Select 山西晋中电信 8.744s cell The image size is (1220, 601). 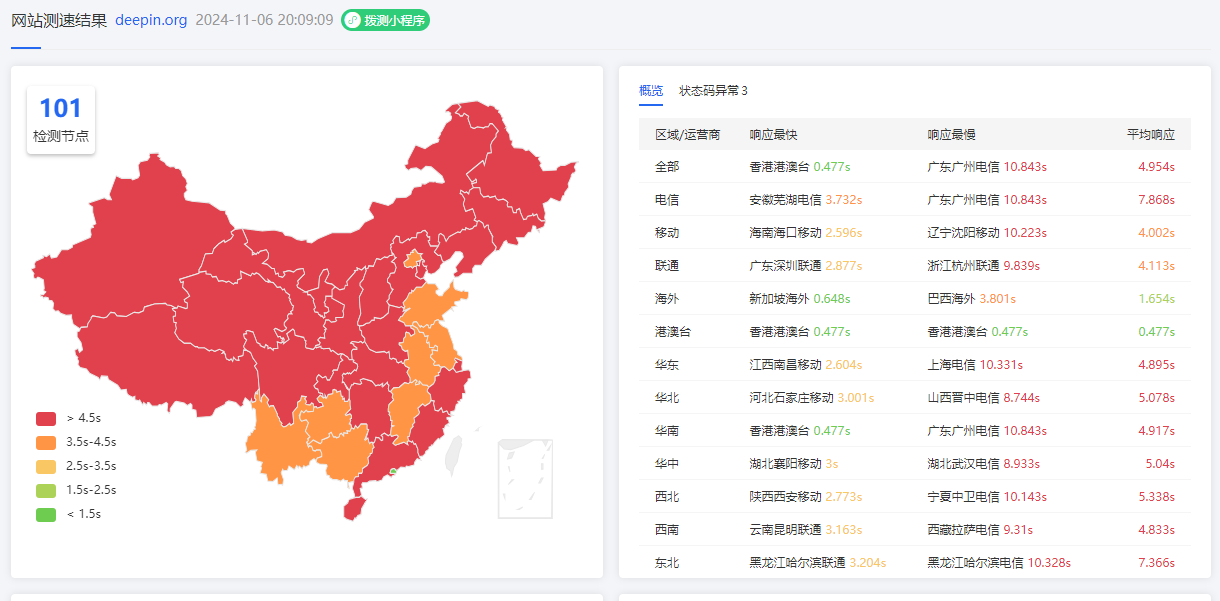tap(984, 398)
